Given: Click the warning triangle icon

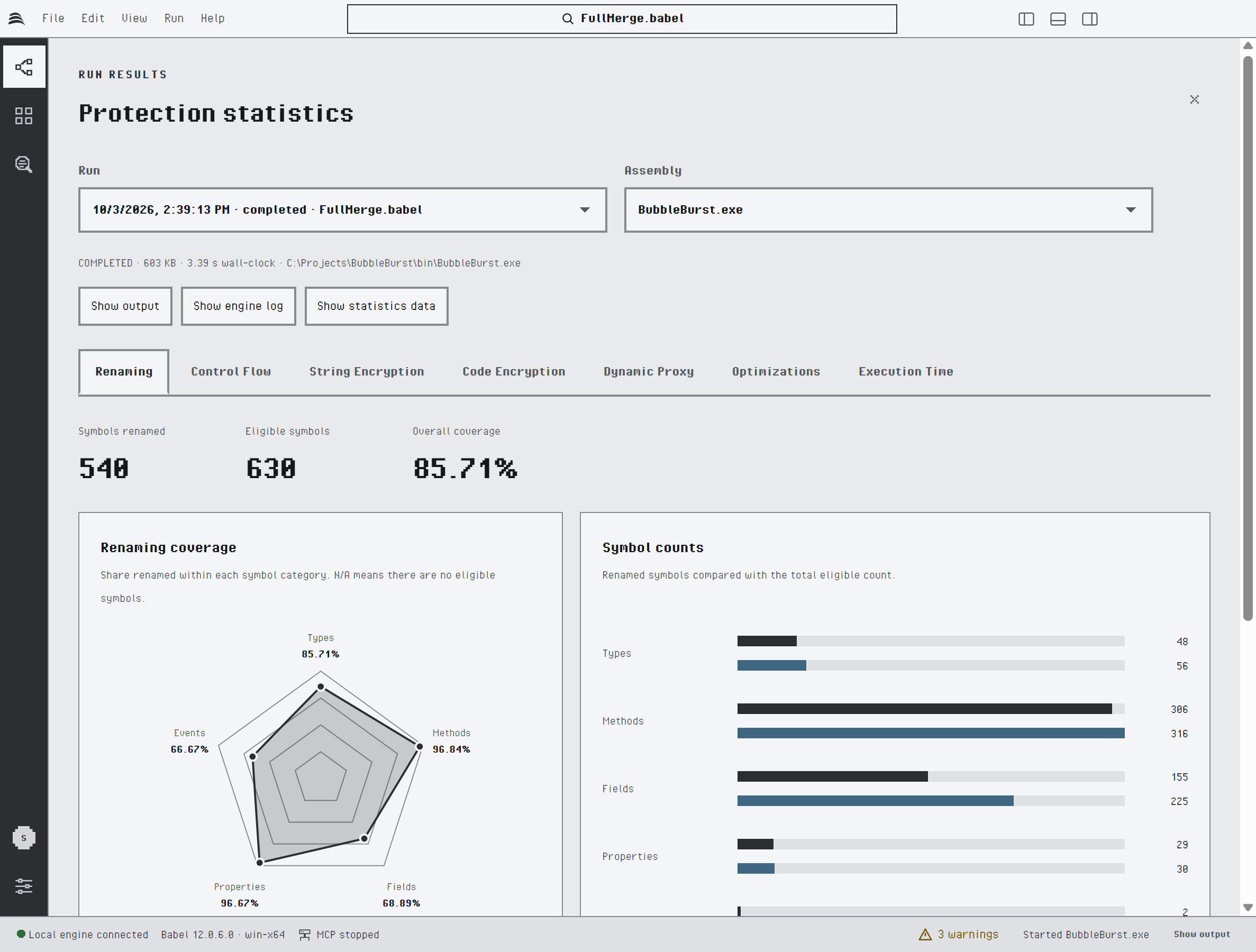Looking at the screenshot, I should coord(925,934).
